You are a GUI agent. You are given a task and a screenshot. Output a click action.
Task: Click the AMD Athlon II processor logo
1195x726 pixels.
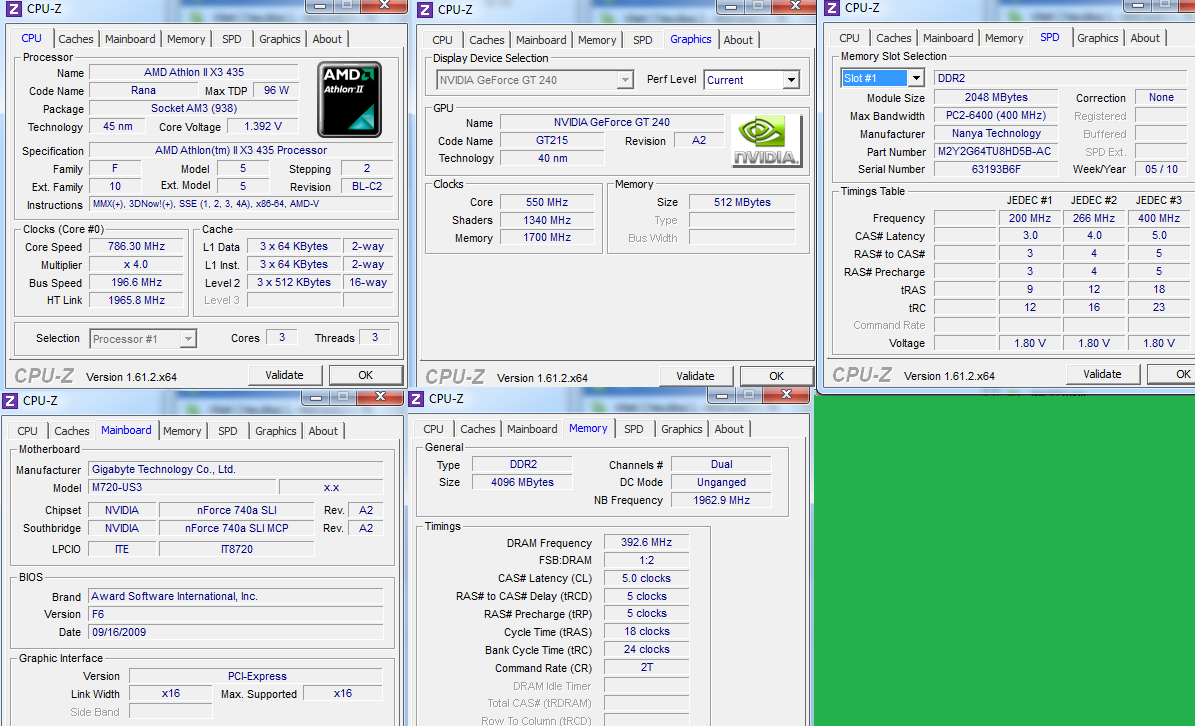[x=349, y=99]
